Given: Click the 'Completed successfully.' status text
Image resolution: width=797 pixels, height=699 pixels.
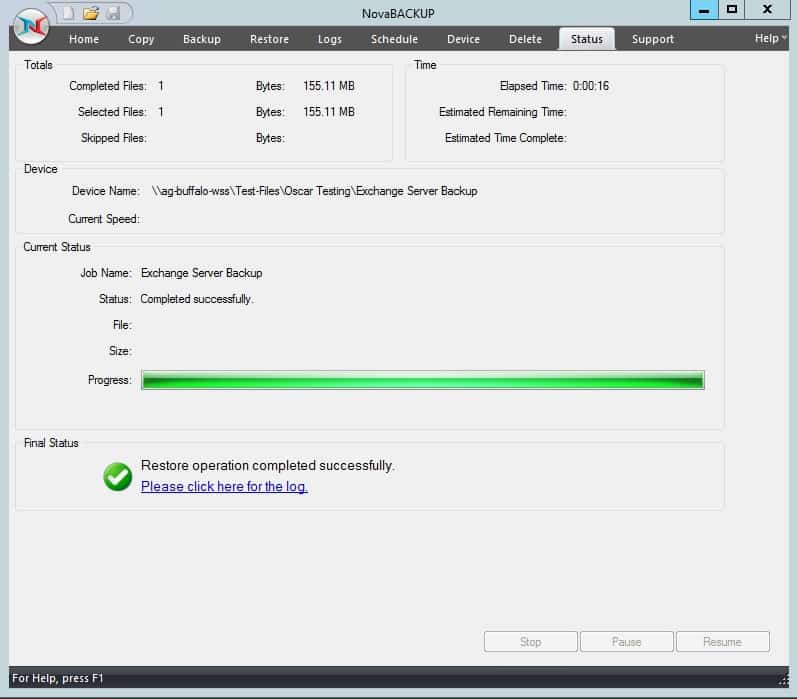Looking at the screenshot, I should [197, 299].
